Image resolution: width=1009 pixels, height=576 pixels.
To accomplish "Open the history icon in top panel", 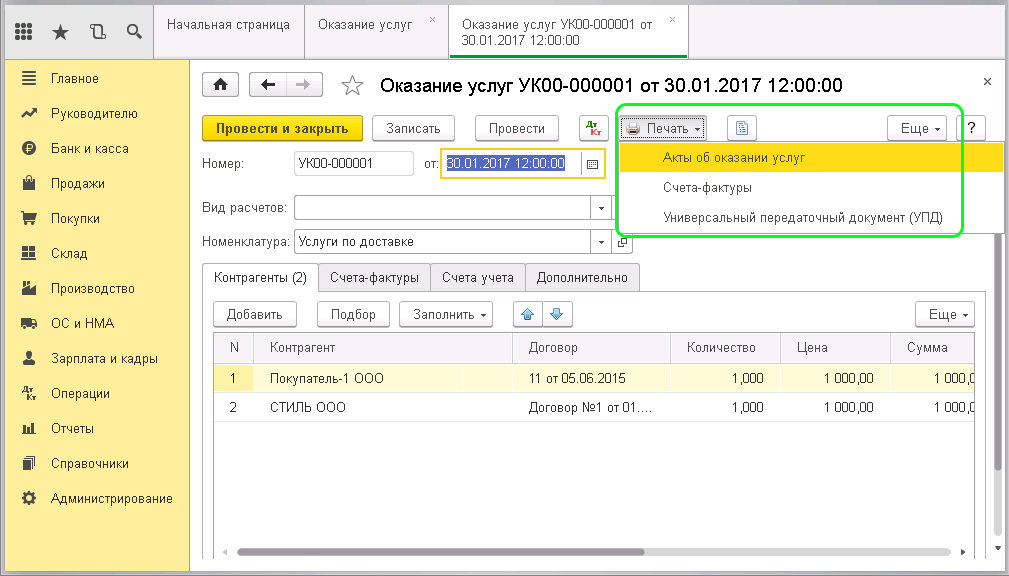I will [x=98, y=31].
